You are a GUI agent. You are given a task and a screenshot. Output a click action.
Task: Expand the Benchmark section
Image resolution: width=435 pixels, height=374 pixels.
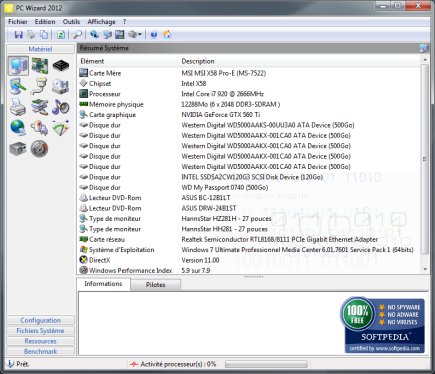(x=40, y=351)
